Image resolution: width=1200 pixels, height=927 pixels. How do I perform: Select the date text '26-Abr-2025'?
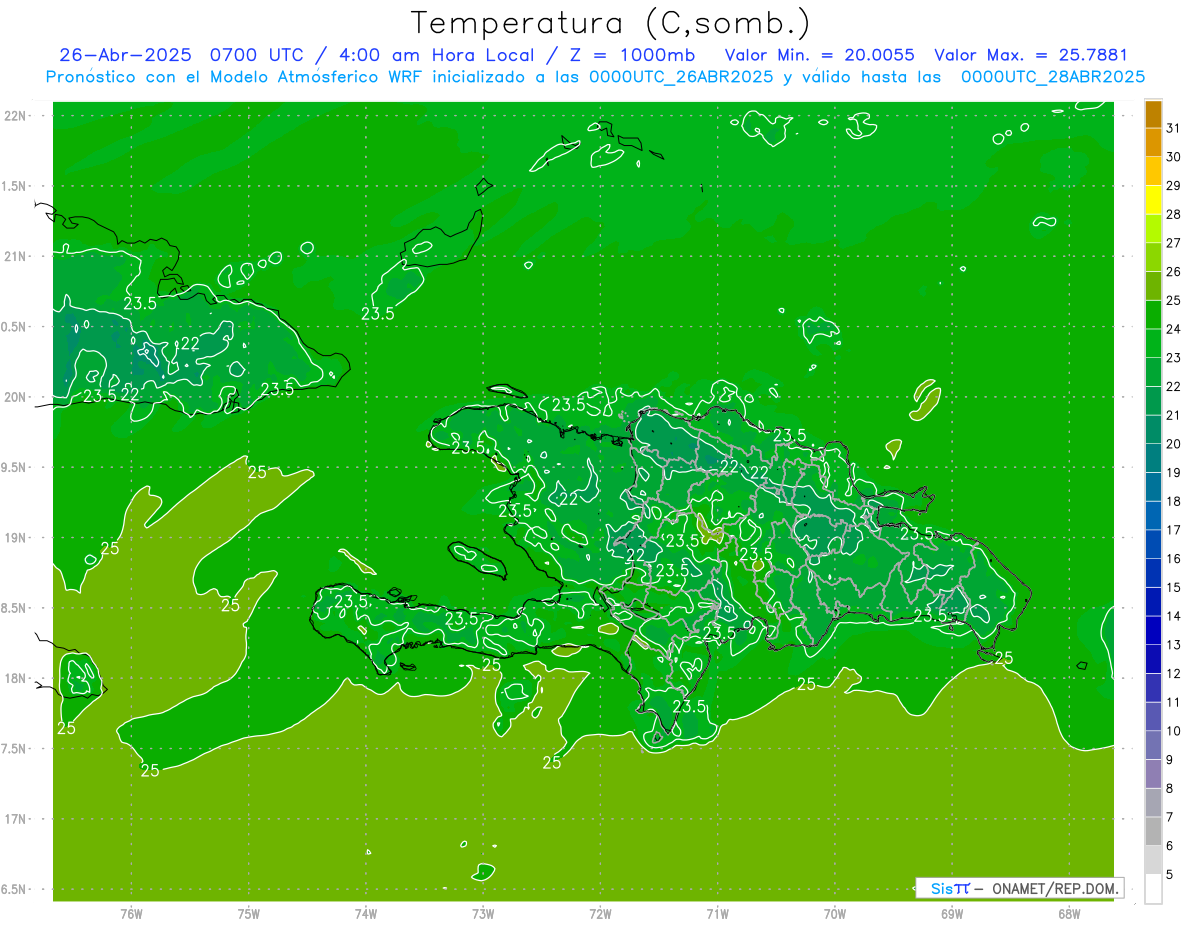[128, 55]
